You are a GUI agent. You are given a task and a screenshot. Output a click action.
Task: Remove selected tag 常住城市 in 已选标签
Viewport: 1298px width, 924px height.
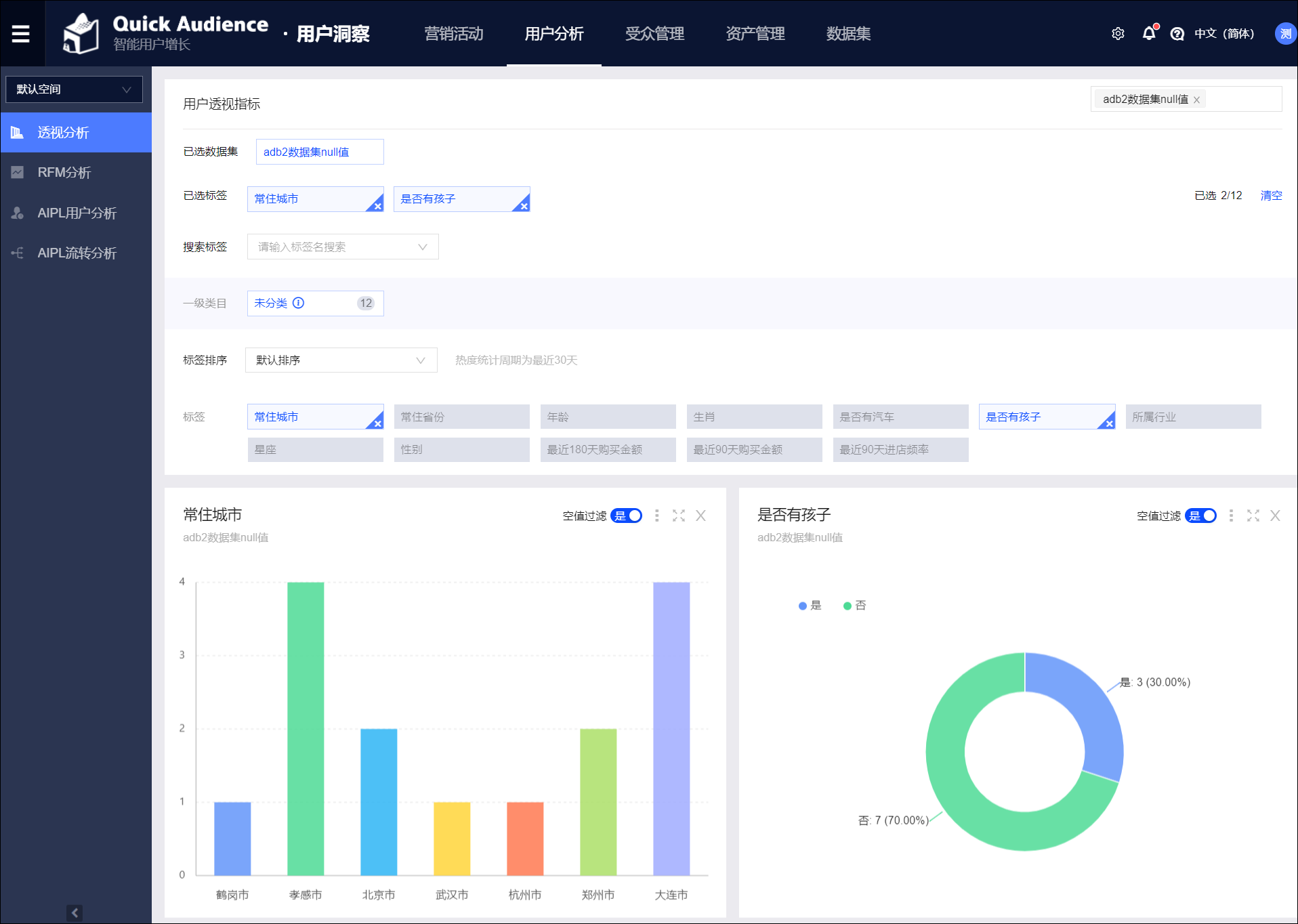point(377,206)
